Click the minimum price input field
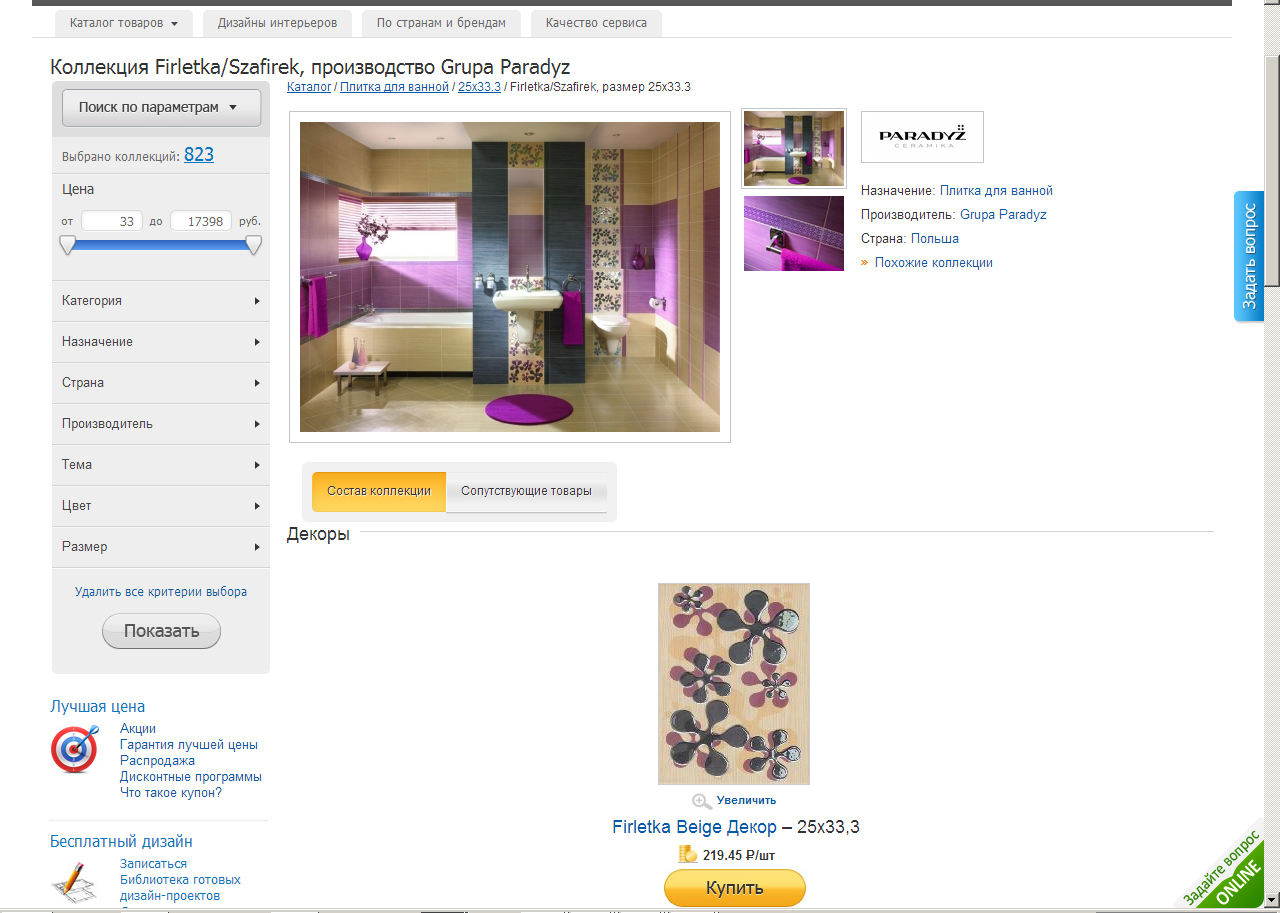Image resolution: width=1280 pixels, height=913 pixels. pos(112,221)
